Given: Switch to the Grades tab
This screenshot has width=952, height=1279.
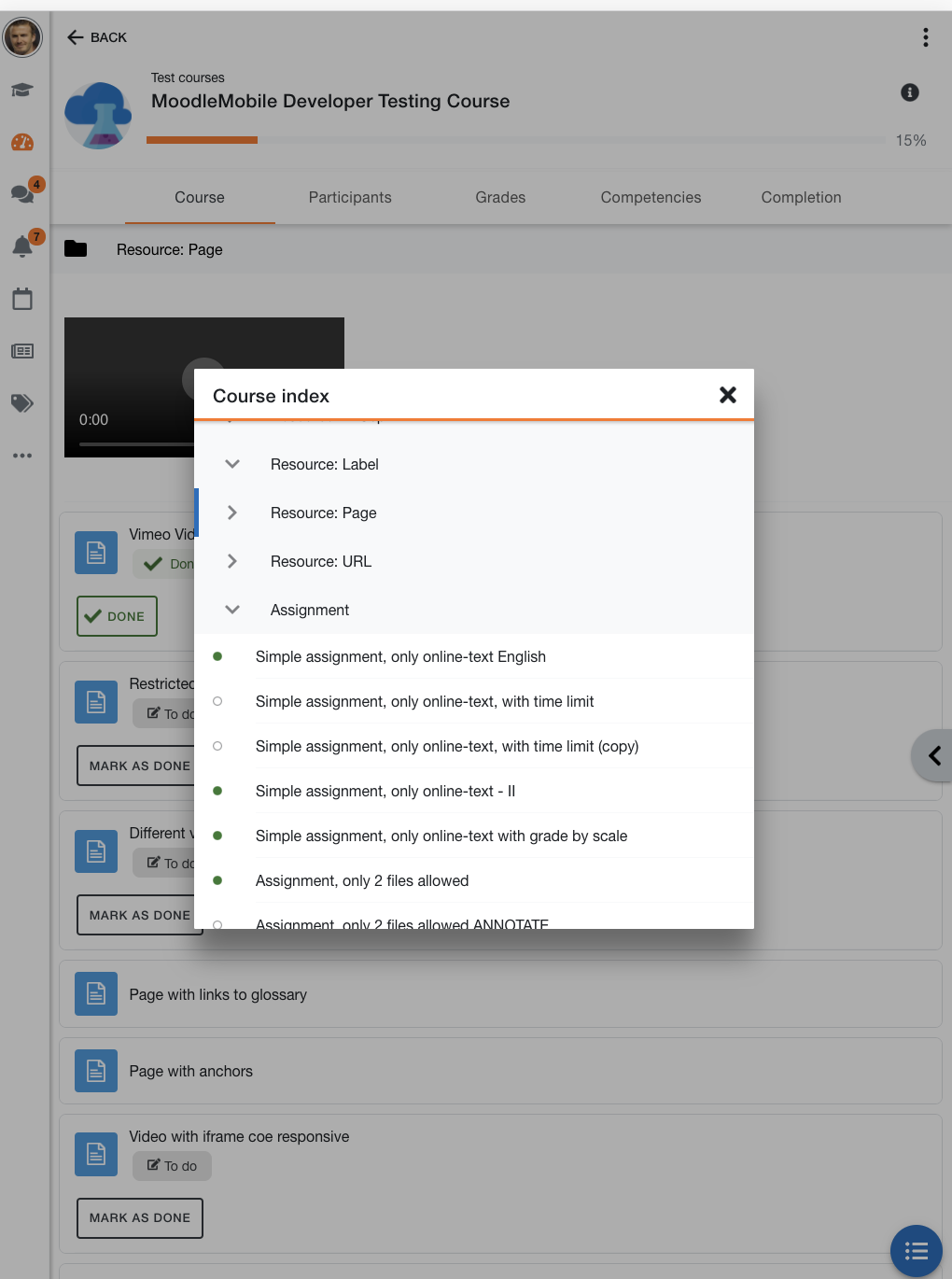Looking at the screenshot, I should click(500, 197).
